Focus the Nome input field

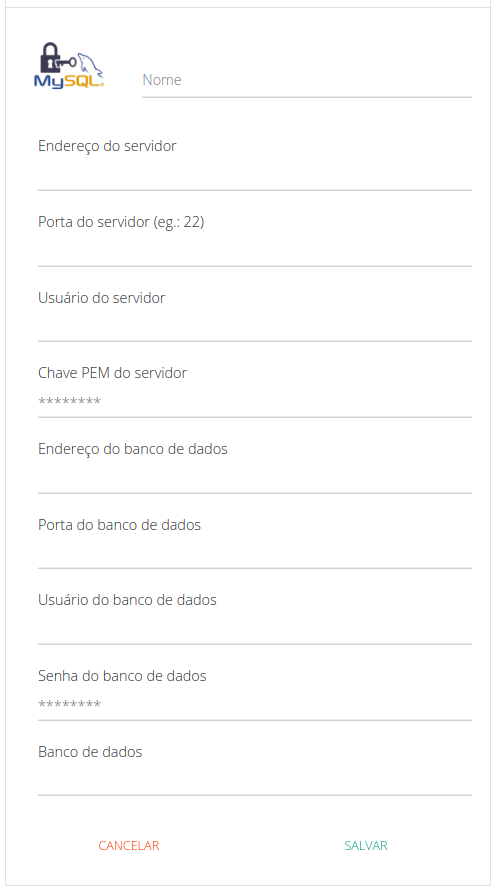tap(306, 80)
